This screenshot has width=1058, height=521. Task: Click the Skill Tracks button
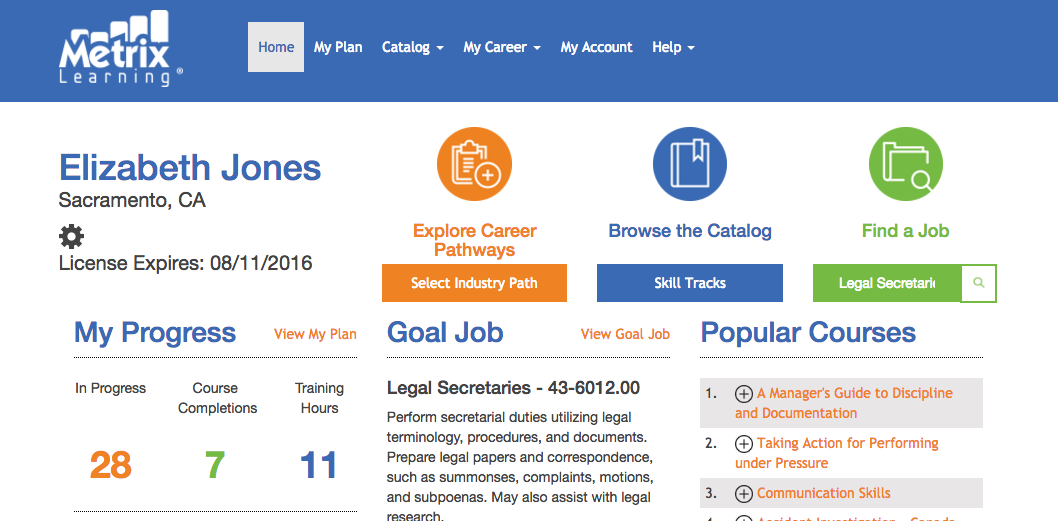(x=689, y=283)
